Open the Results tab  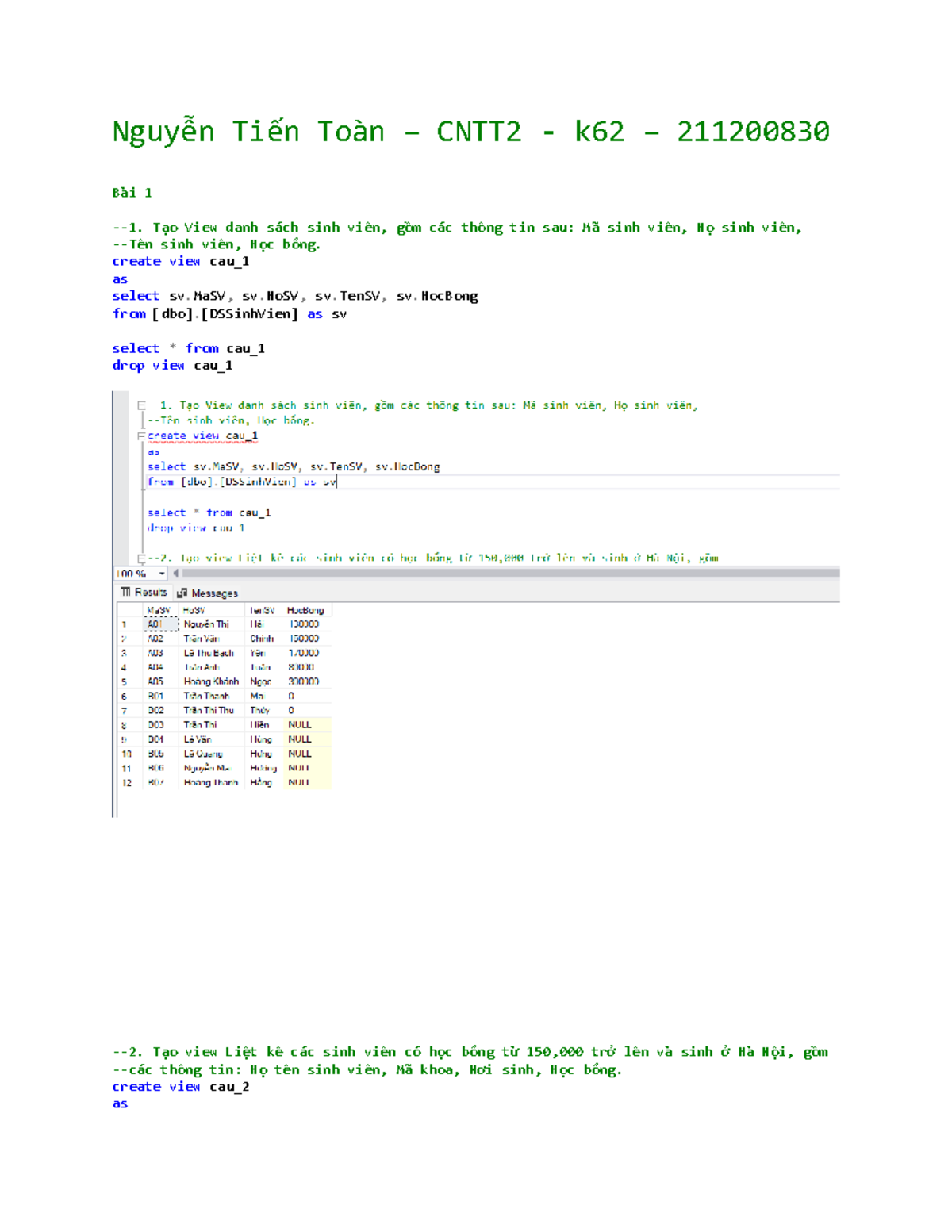tap(149, 593)
